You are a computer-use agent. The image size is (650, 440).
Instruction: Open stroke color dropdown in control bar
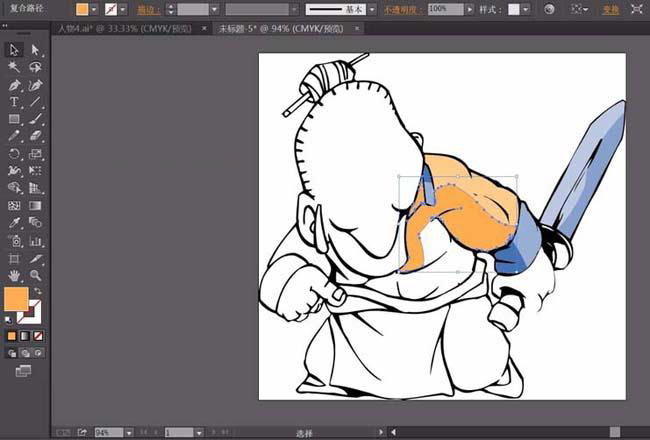coord(123,9)
